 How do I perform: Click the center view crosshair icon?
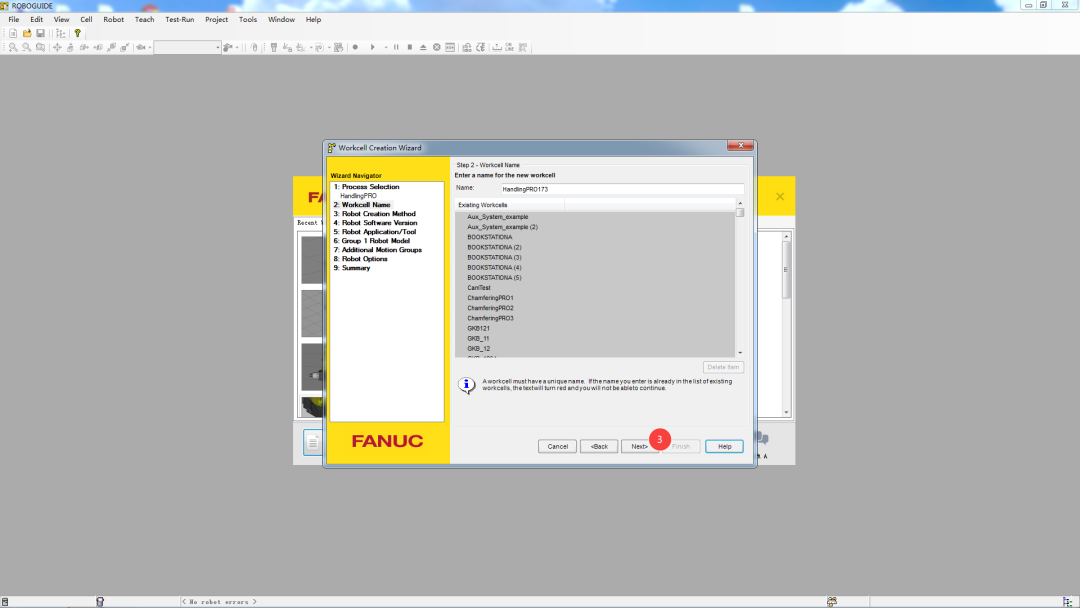pos(57,48)
